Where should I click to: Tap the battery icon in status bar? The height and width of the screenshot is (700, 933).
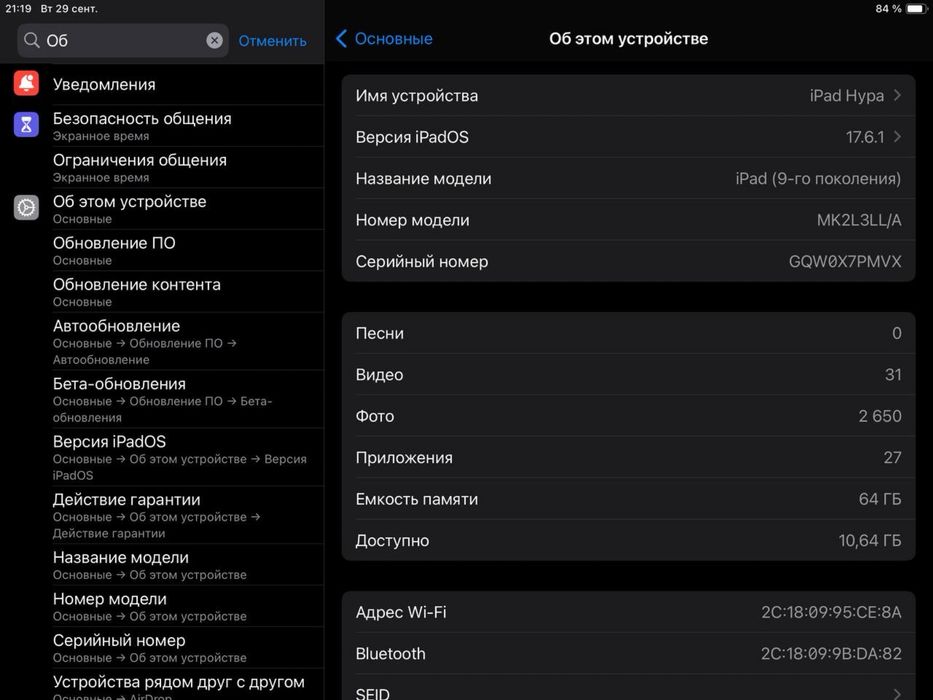916,9
